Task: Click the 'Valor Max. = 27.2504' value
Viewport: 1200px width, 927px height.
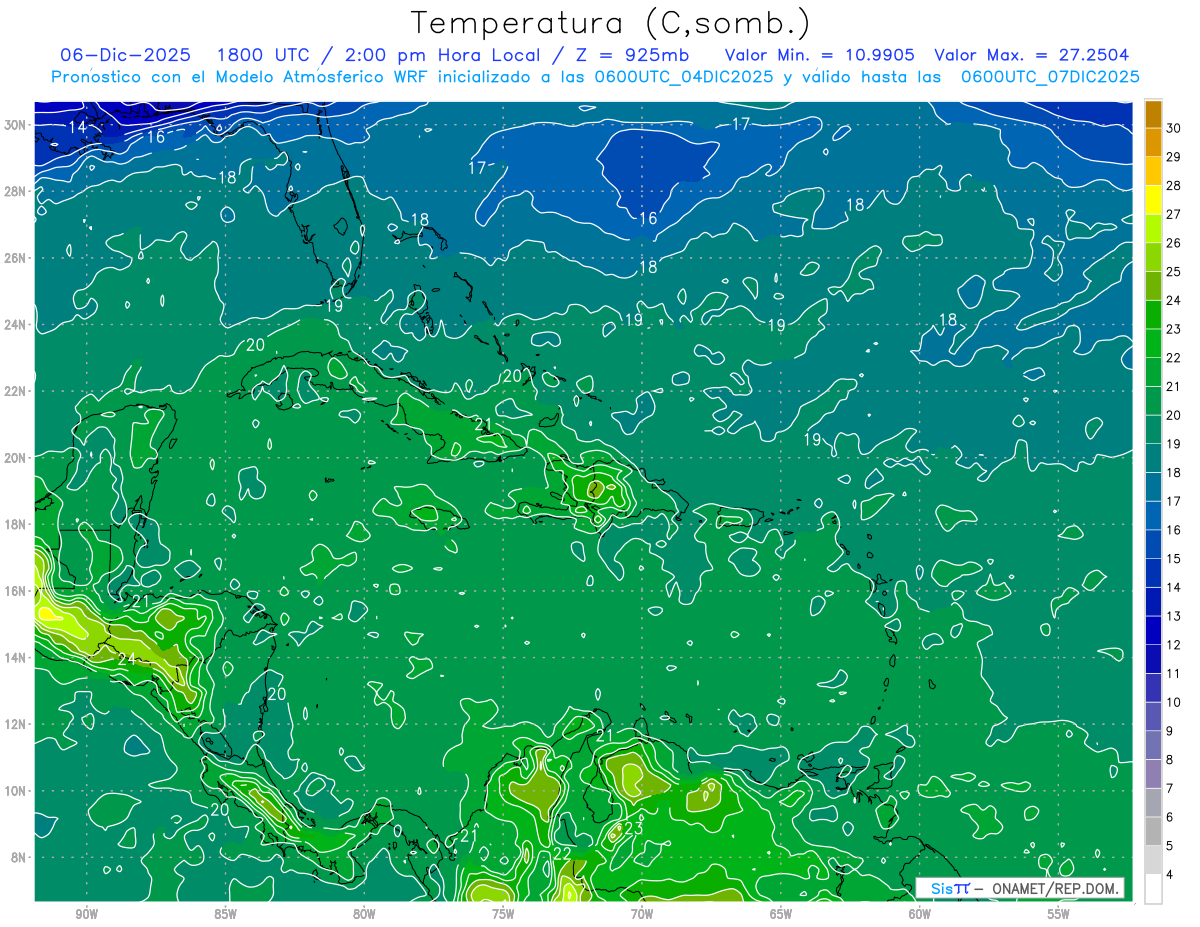Action: 1031,55
